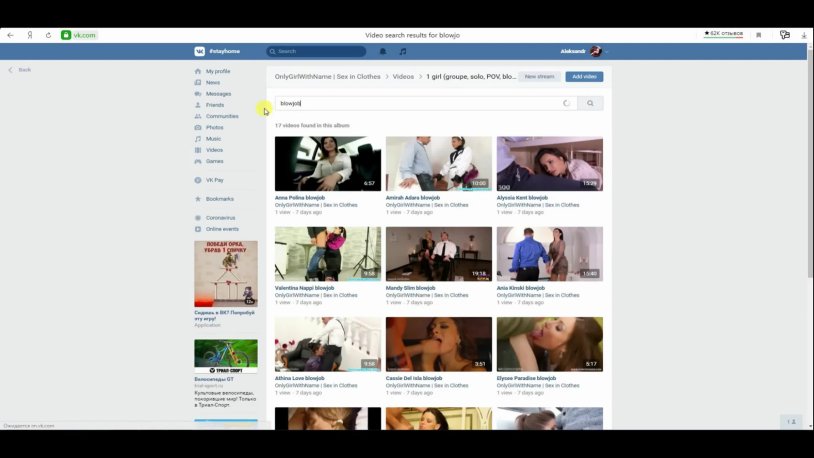Click the Bookmarks star icon
The height and width of the screenshot is (458, 814).
(x=198, y=199)
